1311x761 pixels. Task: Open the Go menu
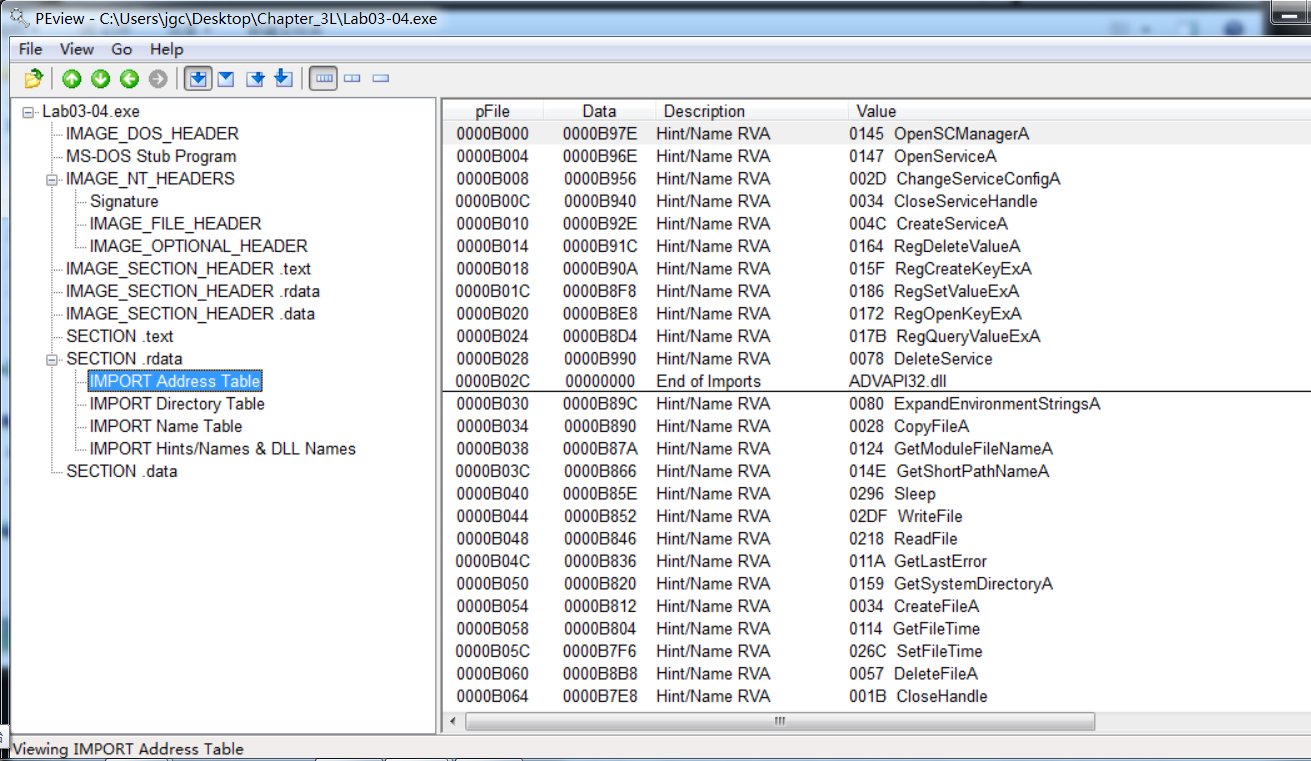click(x=122, y=49)
